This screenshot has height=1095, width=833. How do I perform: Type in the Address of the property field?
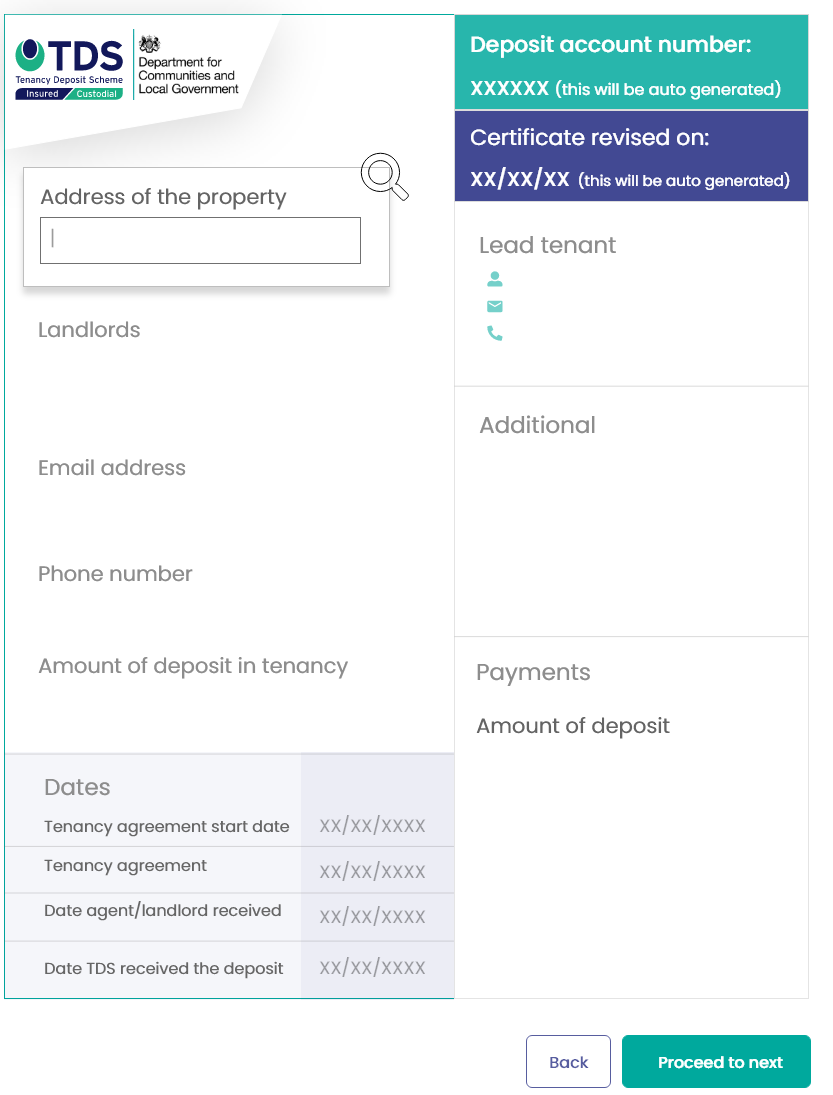coord(200,241)
